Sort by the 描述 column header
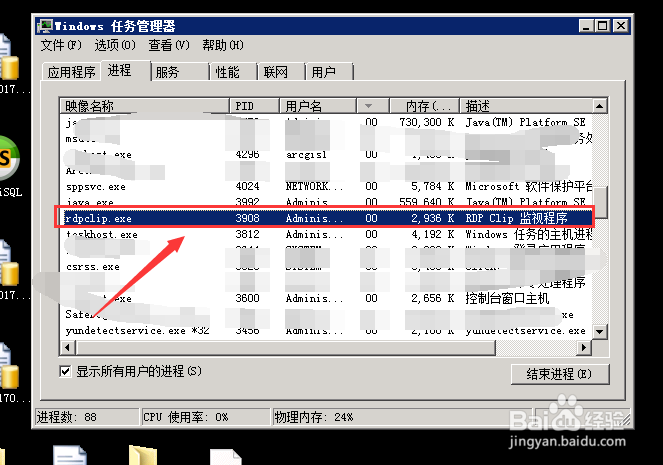Viewport: 663px width, 465px height. coord(526,106)
